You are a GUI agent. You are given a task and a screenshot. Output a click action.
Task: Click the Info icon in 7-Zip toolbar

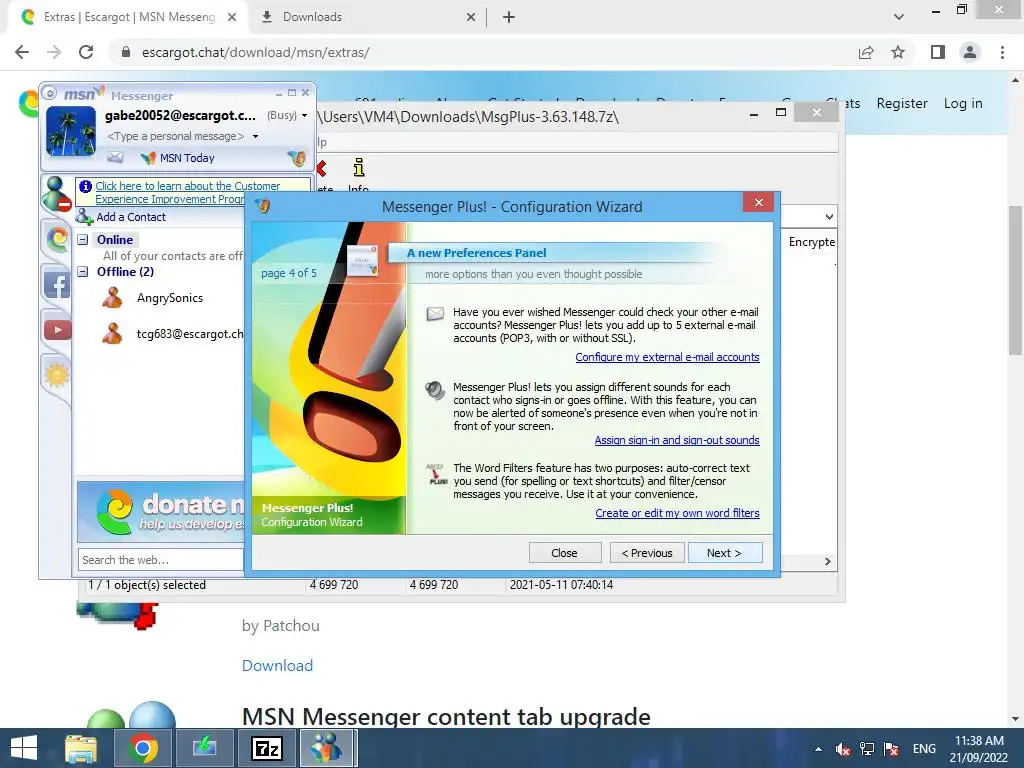pos(359,175)
